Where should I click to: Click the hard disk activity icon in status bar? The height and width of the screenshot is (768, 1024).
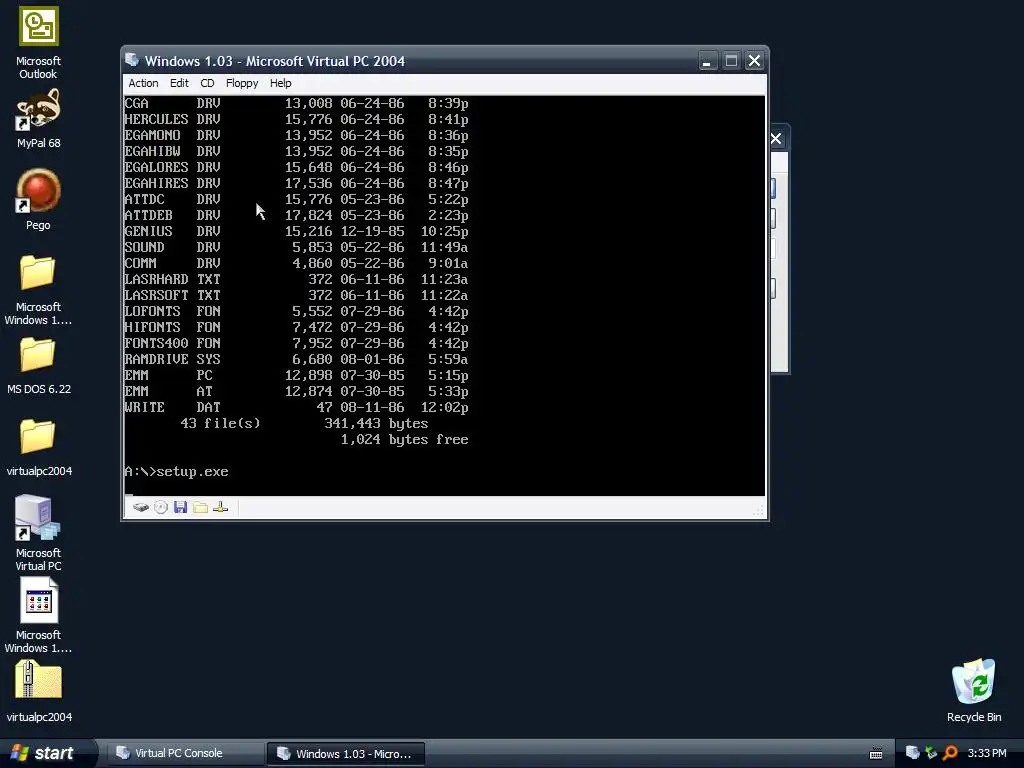point(140,507)
